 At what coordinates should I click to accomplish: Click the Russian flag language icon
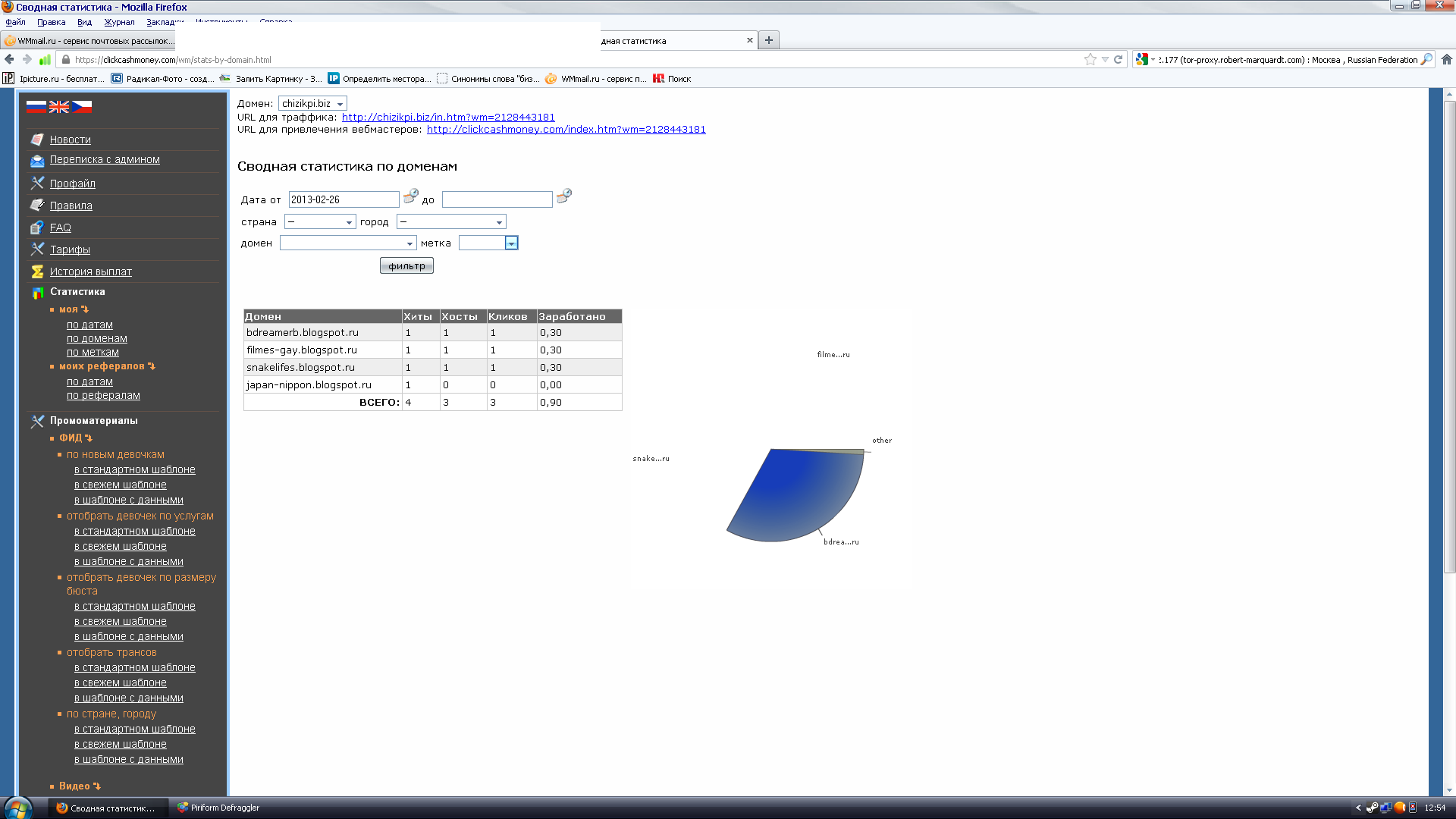pos(36,107)
